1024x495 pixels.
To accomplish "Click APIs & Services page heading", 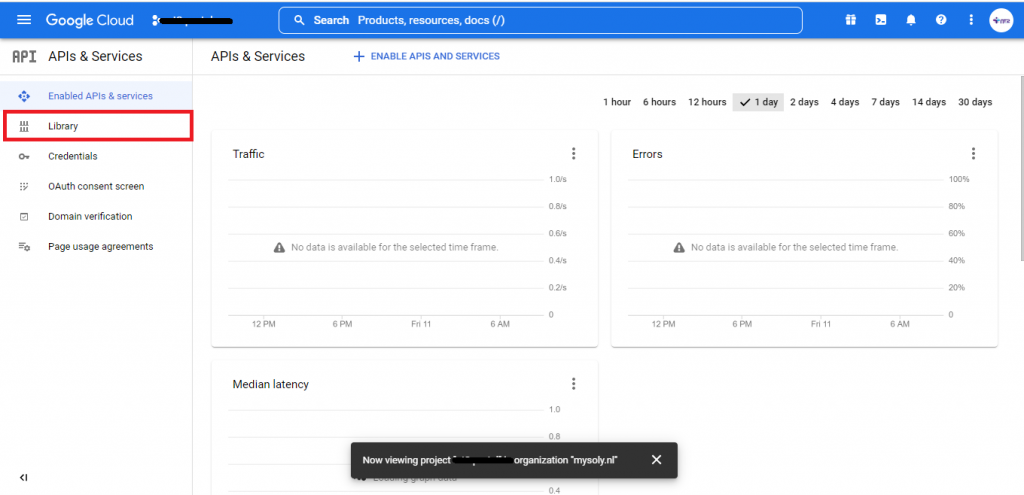I will pyautogui.click(x=258, y=56).
